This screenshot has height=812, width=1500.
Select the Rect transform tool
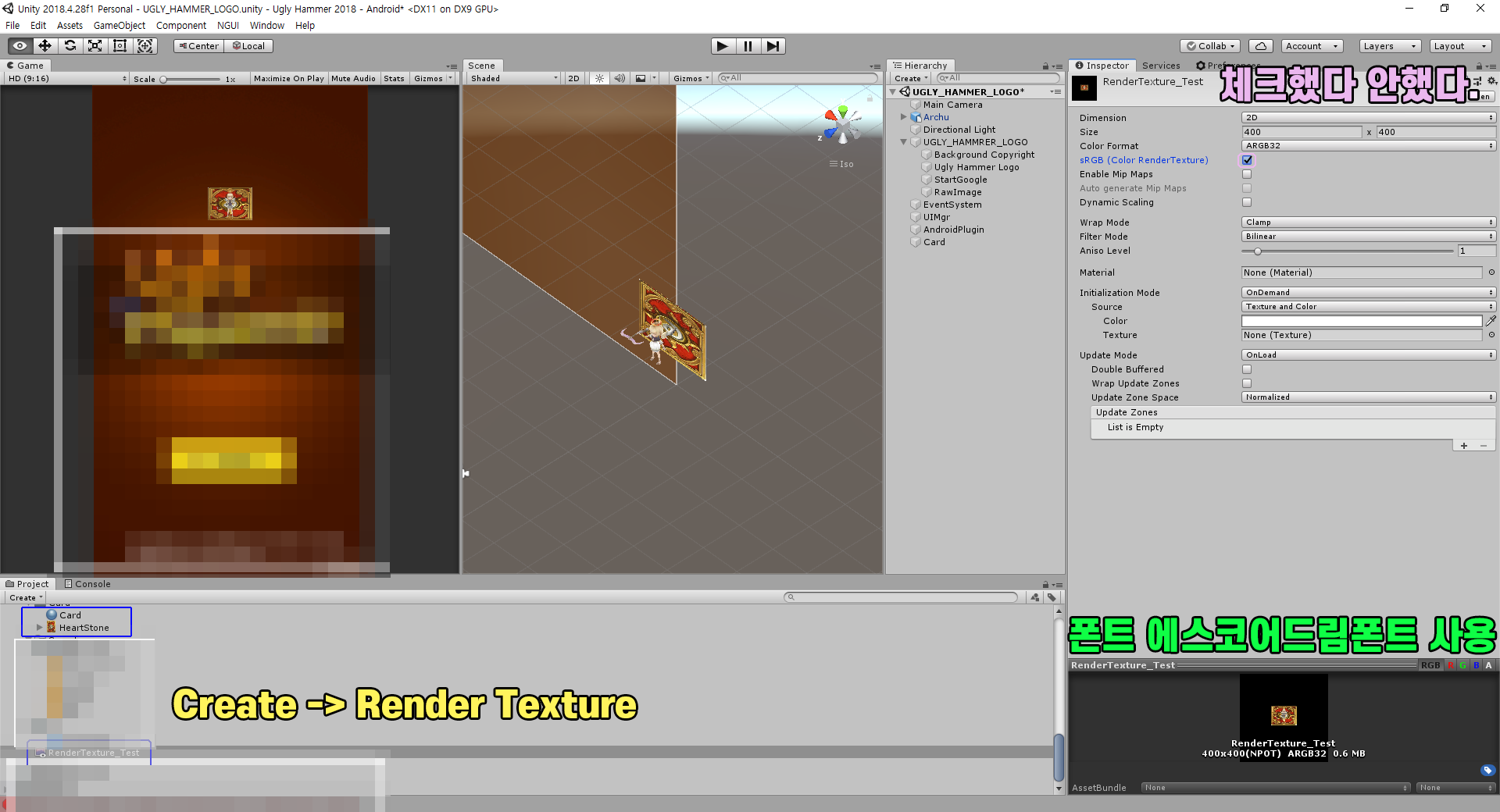[x=120, y=46]
